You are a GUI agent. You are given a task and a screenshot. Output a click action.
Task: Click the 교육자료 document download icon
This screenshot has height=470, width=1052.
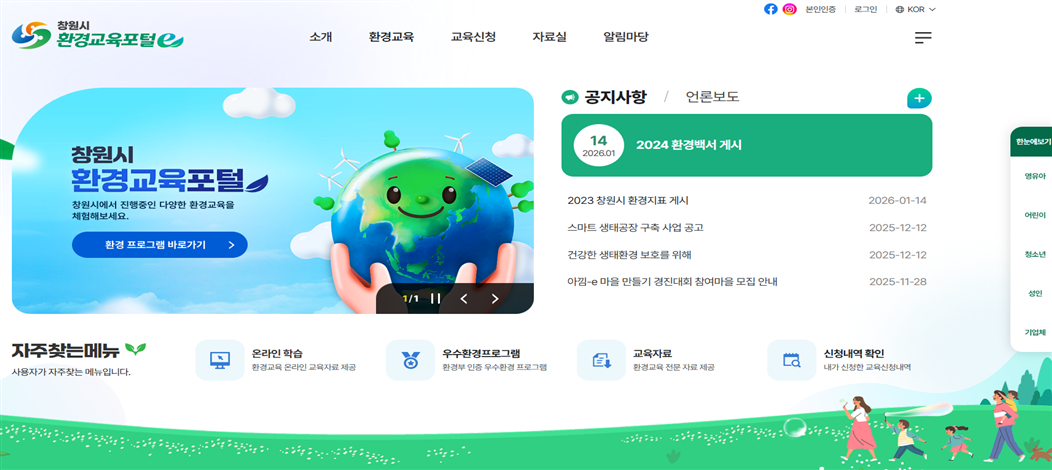click(x=601, y=360)
